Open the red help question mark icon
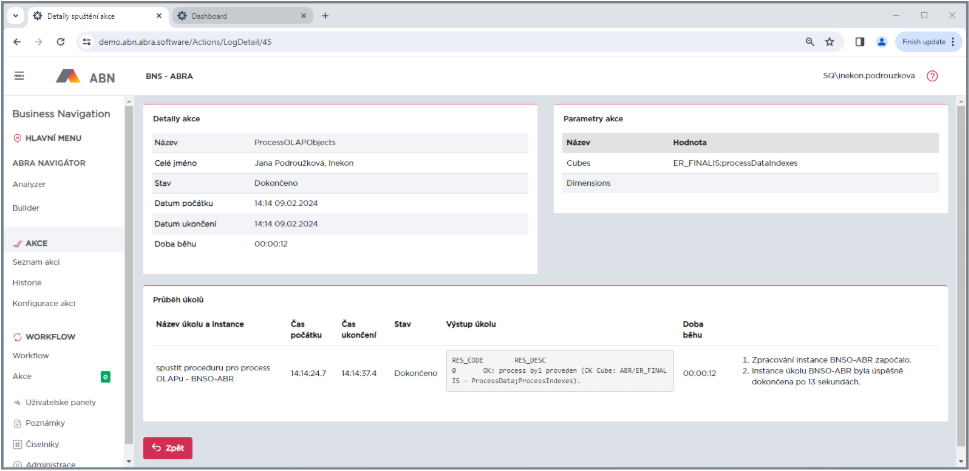This screenshot has height=471, width=969. coord(933,76)
